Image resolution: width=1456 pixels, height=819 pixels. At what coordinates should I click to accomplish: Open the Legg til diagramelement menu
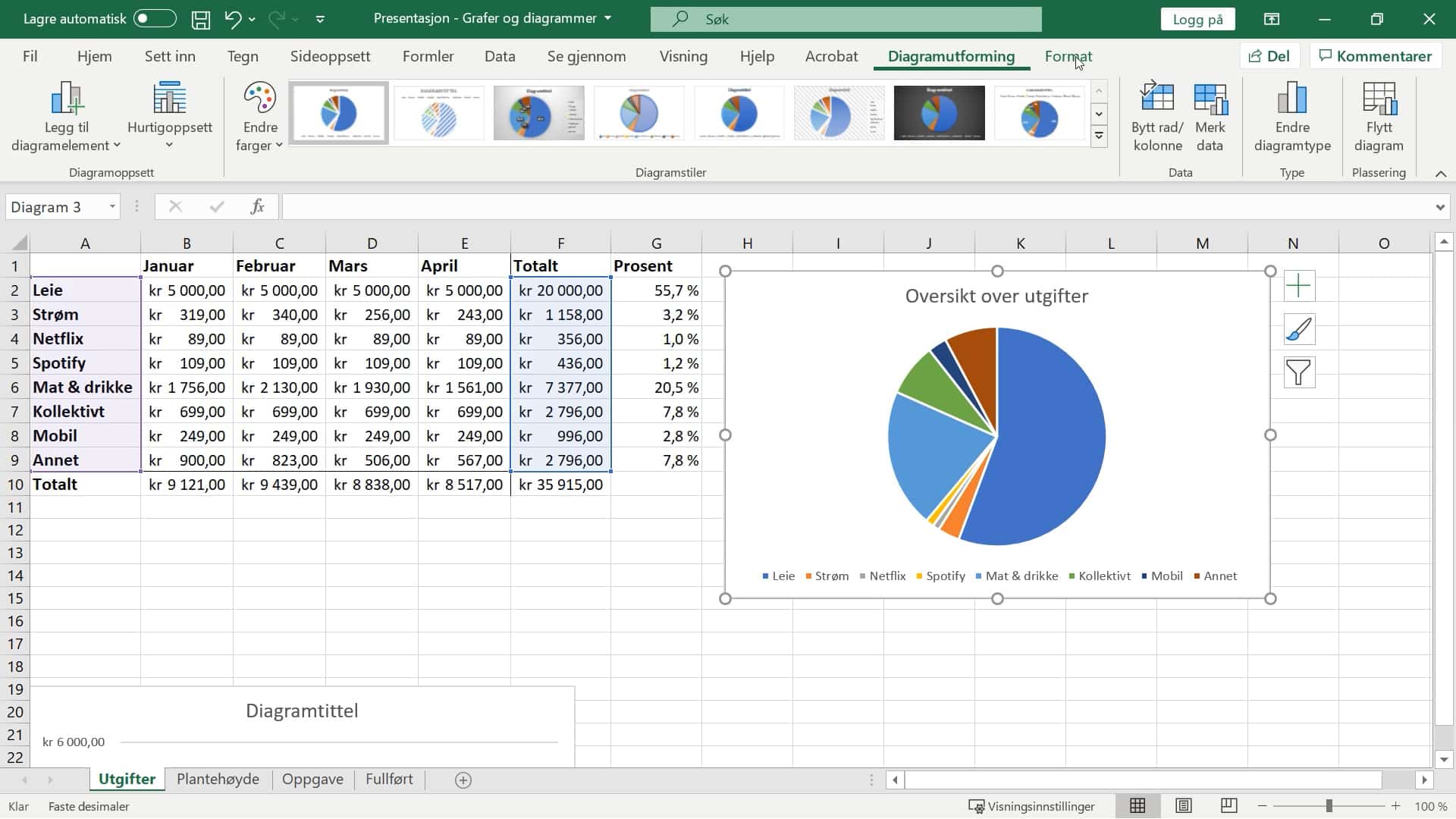pos(66,116)
